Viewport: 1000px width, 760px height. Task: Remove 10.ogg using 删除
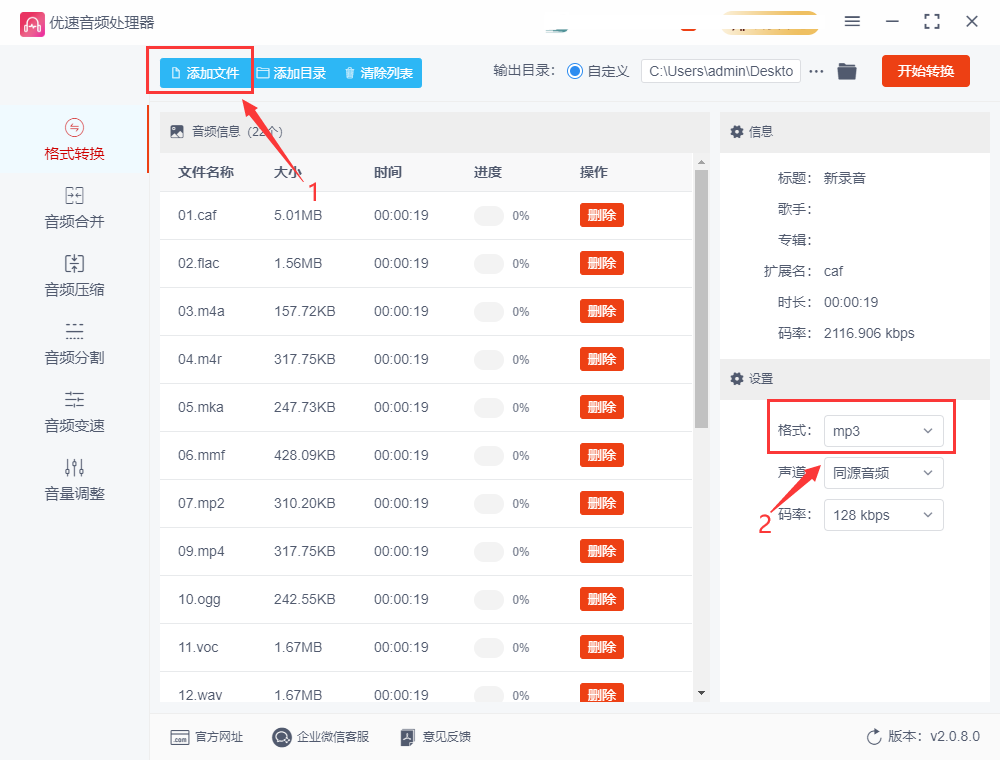coord(601,599)
